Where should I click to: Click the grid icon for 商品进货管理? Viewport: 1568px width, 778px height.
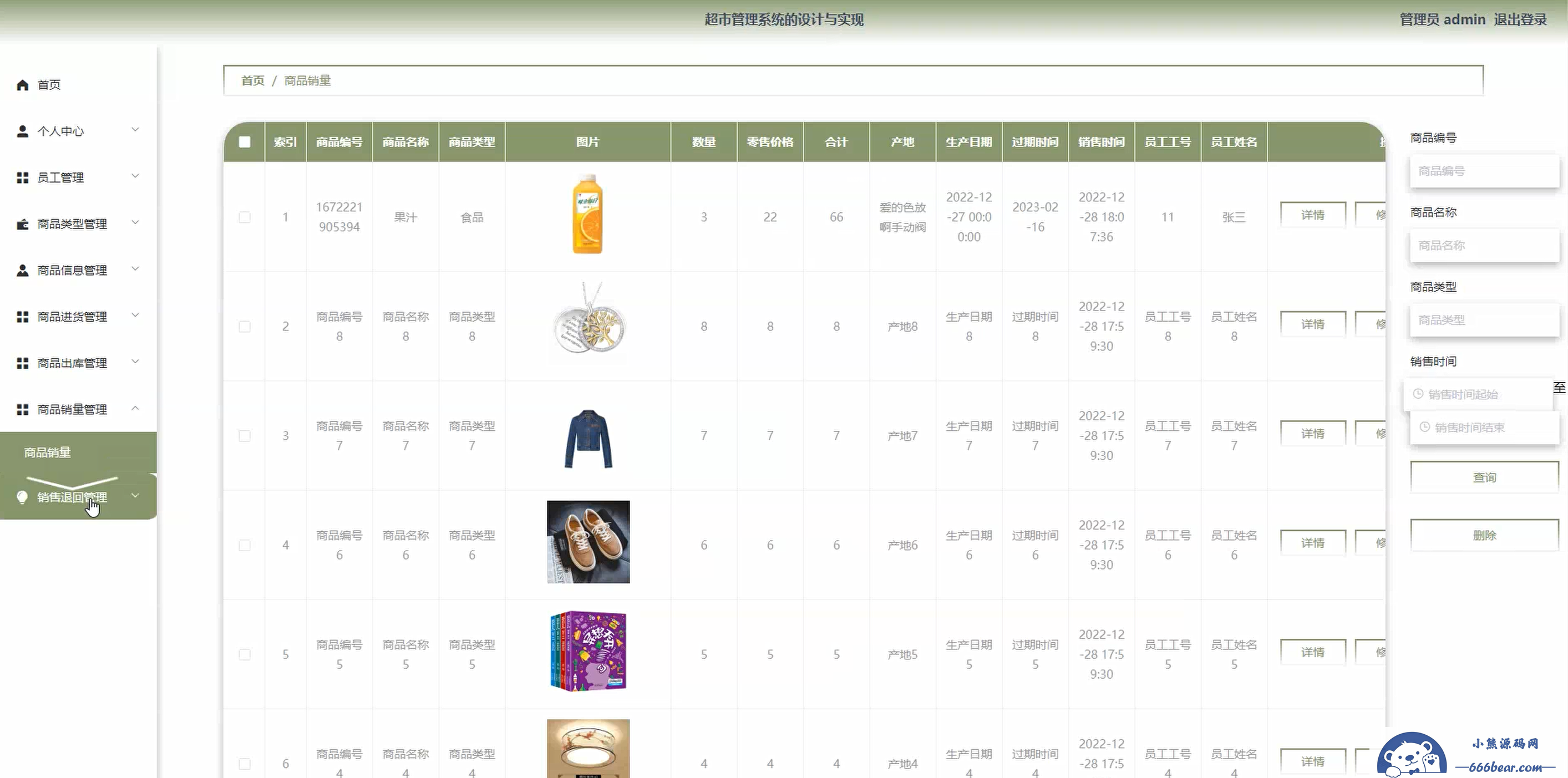23,317
